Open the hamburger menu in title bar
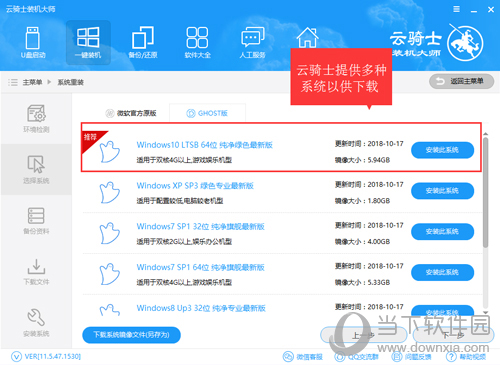 (x=456, y=9)
